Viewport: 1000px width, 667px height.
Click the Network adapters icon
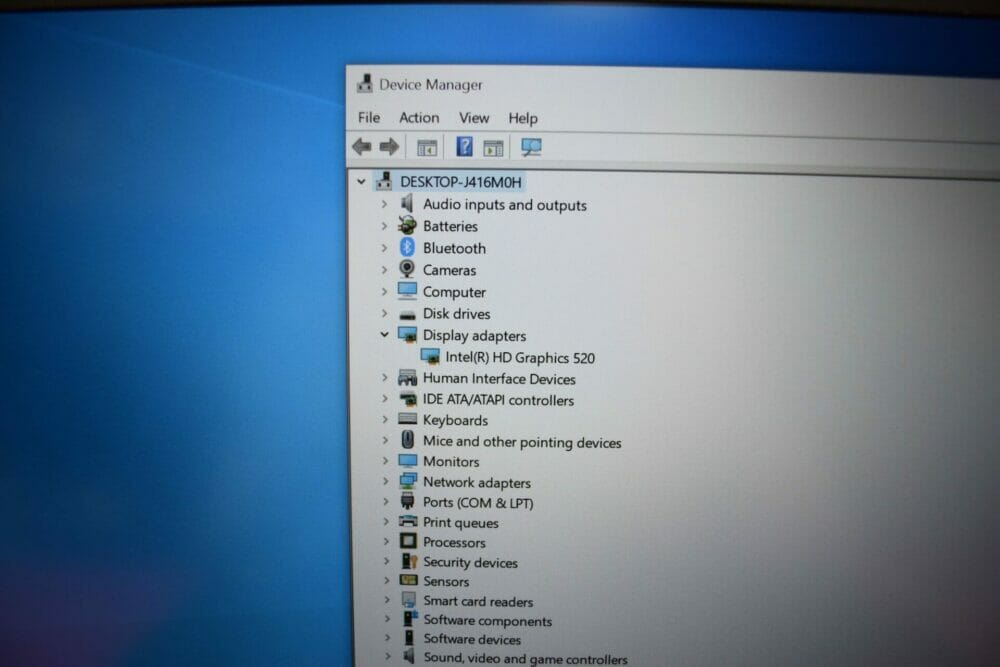[408, 481]
